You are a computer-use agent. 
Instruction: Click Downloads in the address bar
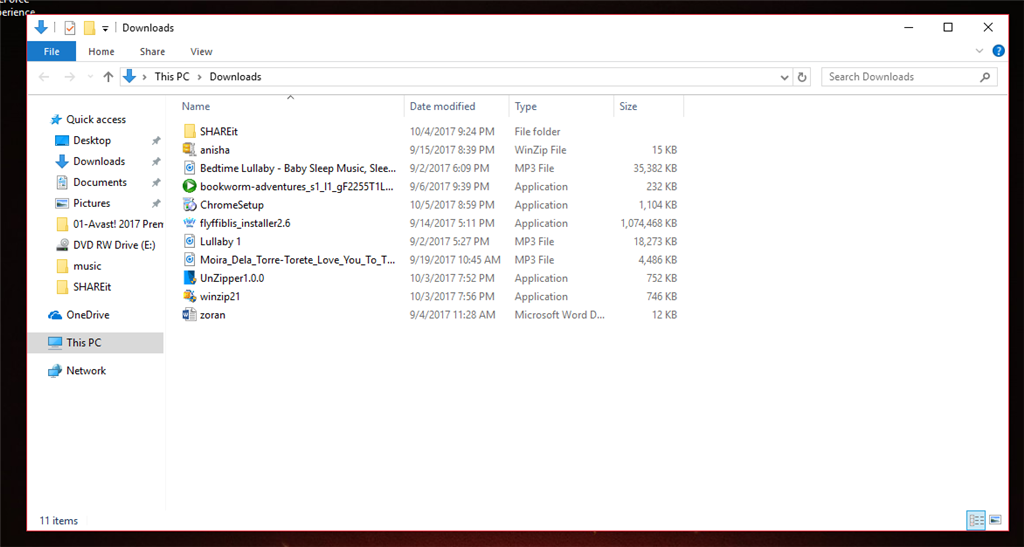click(x=235, y=76)
